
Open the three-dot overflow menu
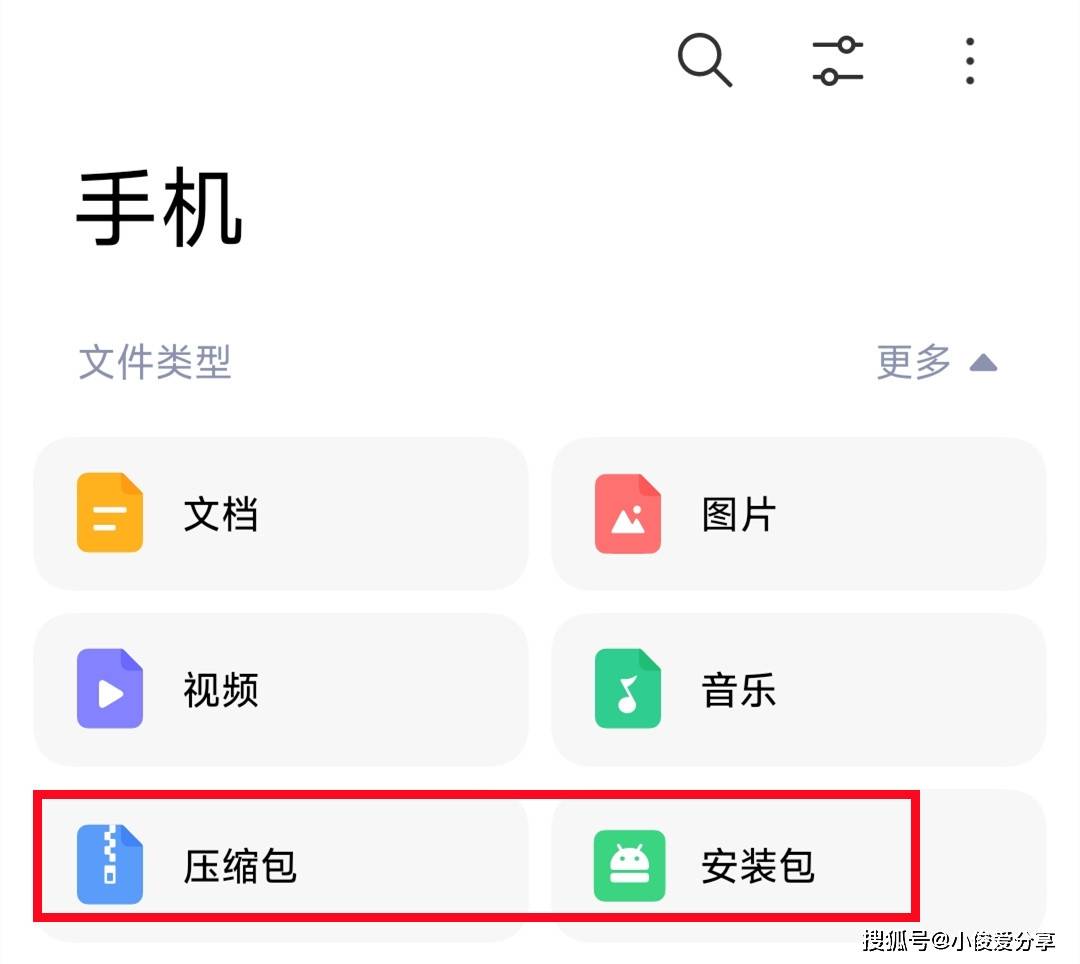[x=970, y=61]
